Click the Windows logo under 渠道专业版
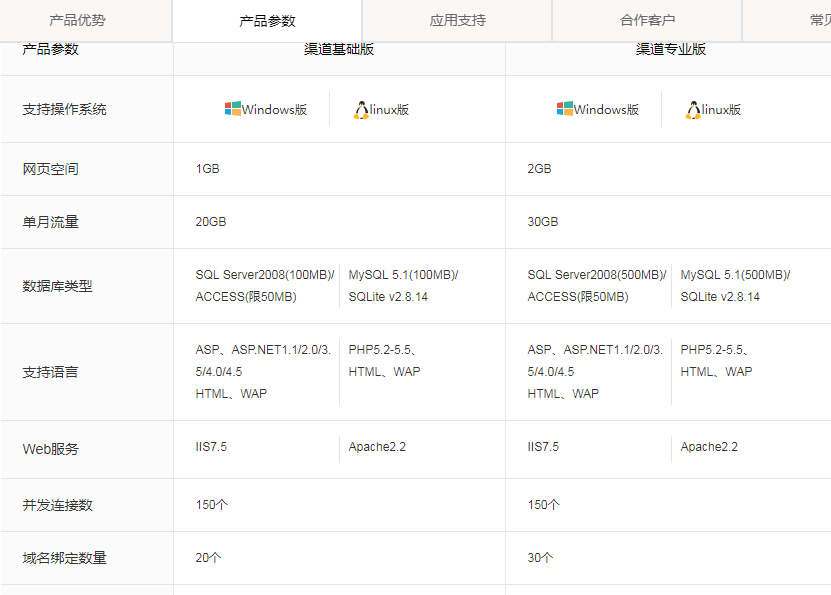The image size is (831, 595). [565, 109]
